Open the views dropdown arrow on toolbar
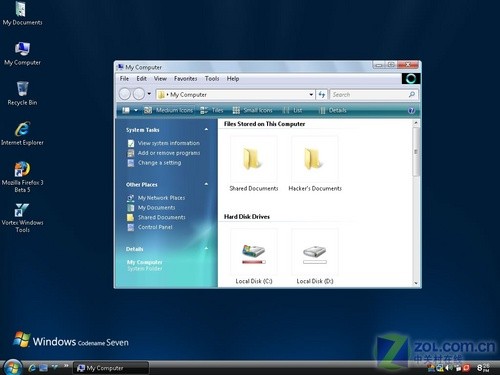 (136, 110)
